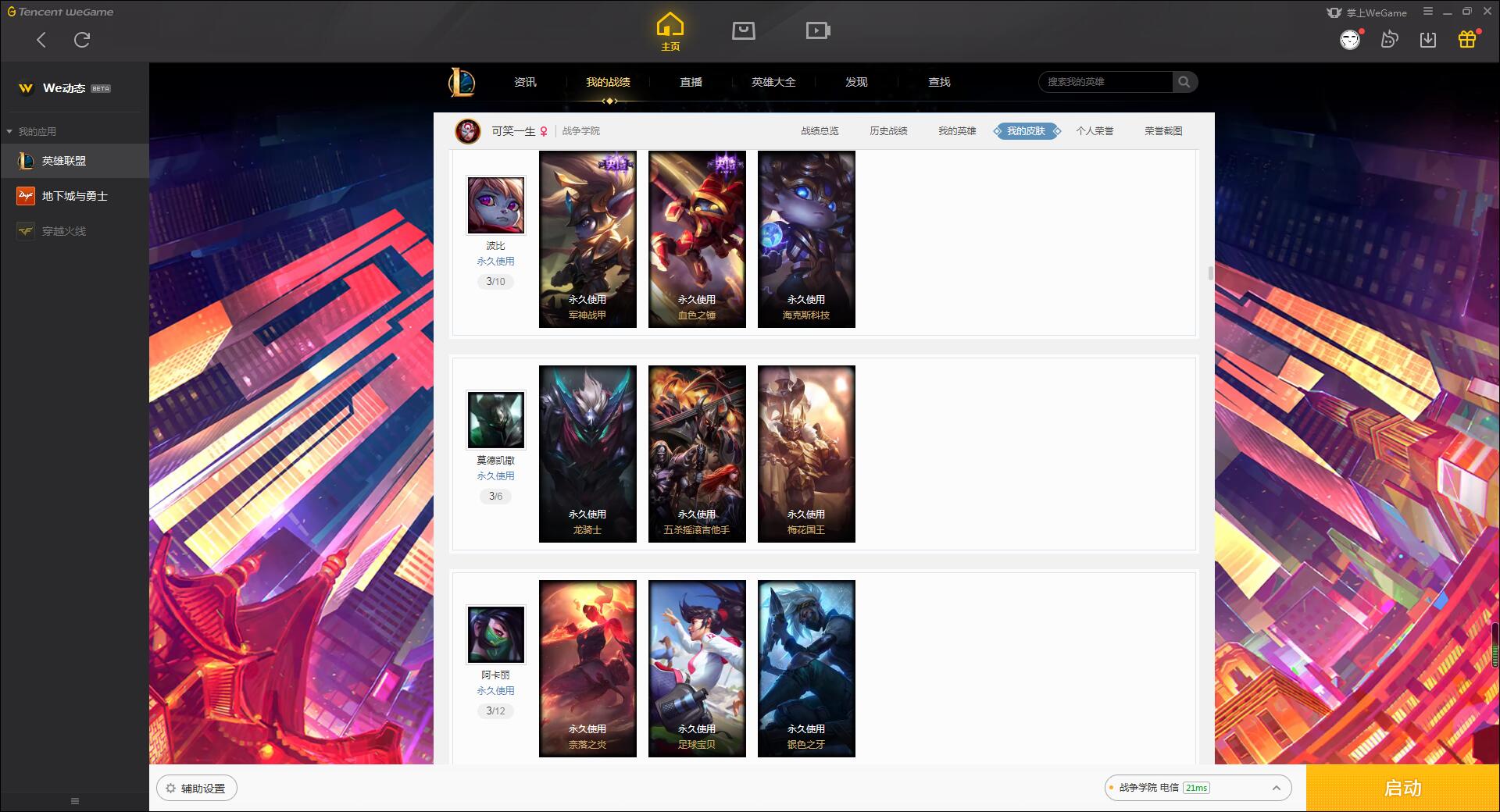The width and height of the screenshot is (1500, 812).
Task: Open the 查找 tab
Action: point(939,82)
